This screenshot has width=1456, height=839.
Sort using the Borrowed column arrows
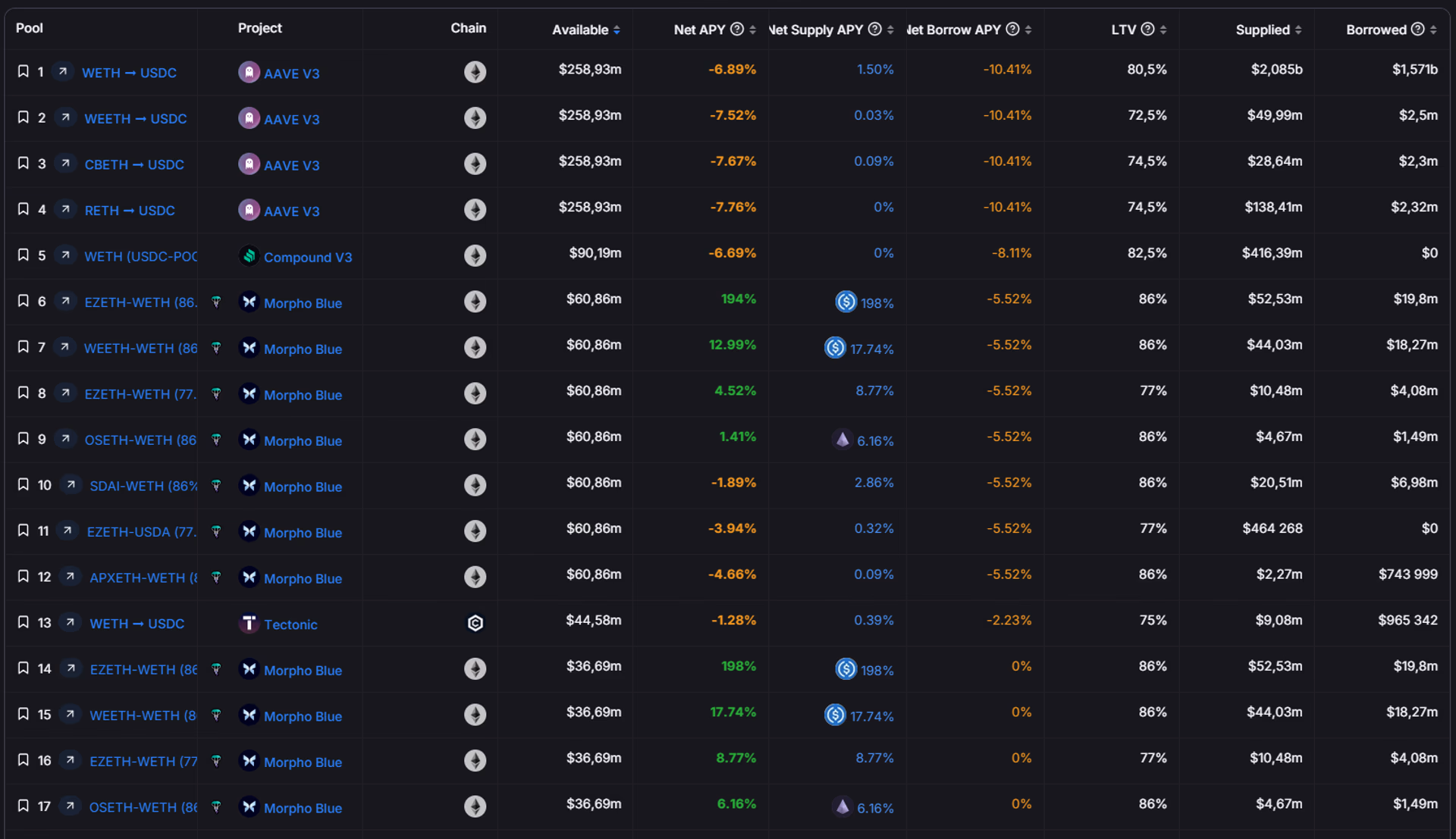pos(1433,30)
